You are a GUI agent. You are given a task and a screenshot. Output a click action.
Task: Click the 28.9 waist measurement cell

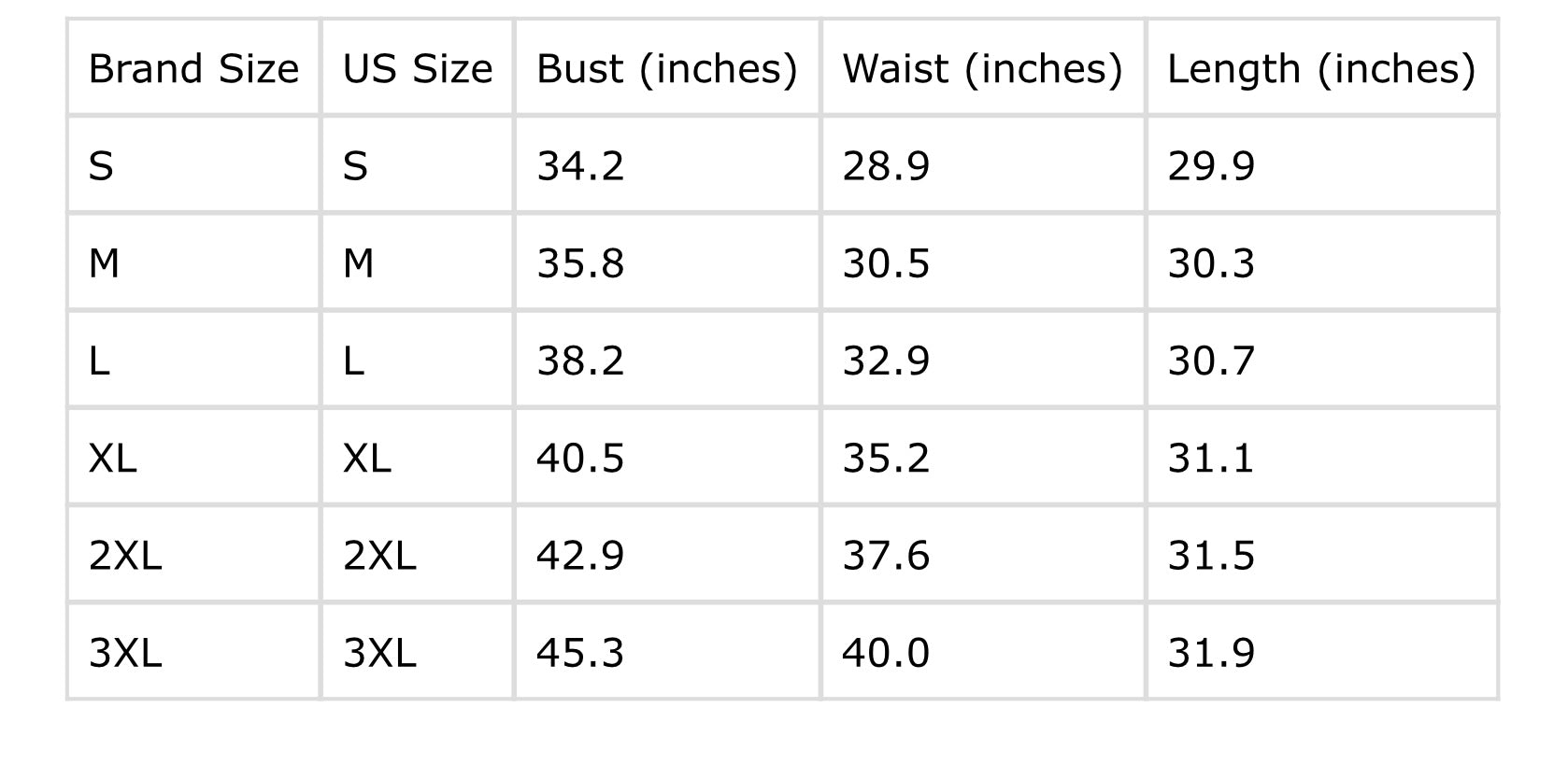pyautogui.click(x=983, y=166)
